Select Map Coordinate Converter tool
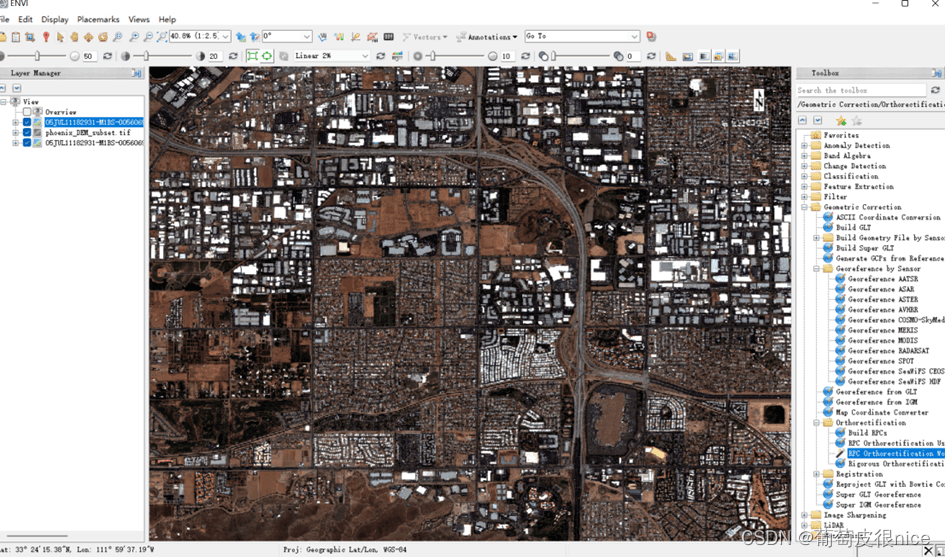 pyautogui.click(x=882, y=412)
